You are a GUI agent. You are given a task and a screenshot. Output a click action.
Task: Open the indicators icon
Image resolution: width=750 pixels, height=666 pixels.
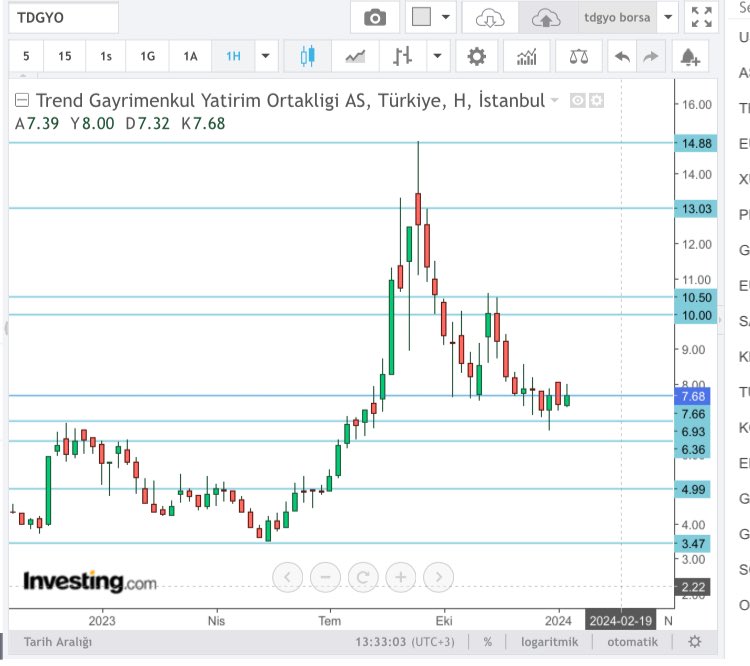[527, 57]
